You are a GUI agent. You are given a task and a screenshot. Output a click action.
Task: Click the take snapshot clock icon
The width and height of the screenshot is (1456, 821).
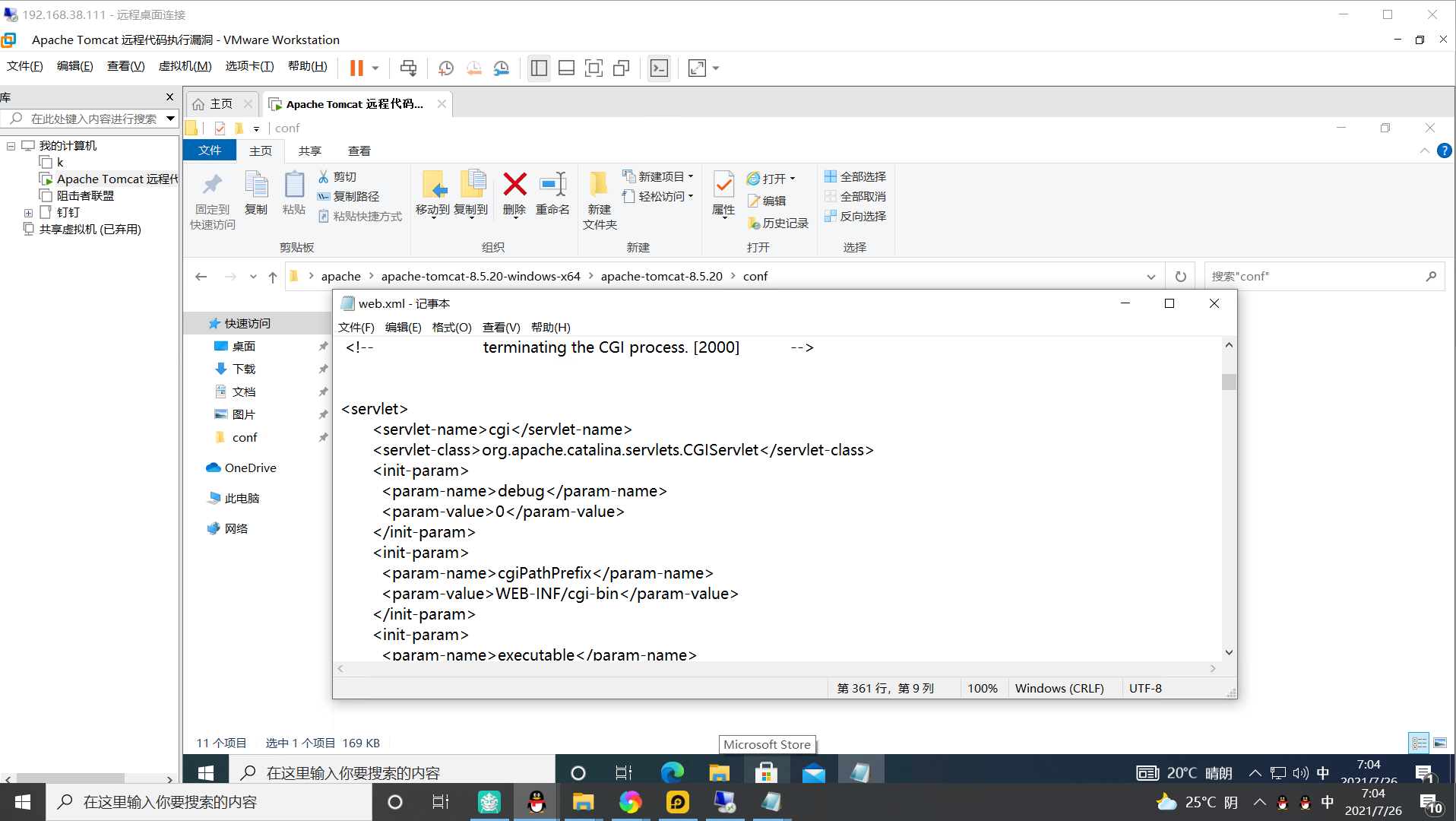point(446,68)
